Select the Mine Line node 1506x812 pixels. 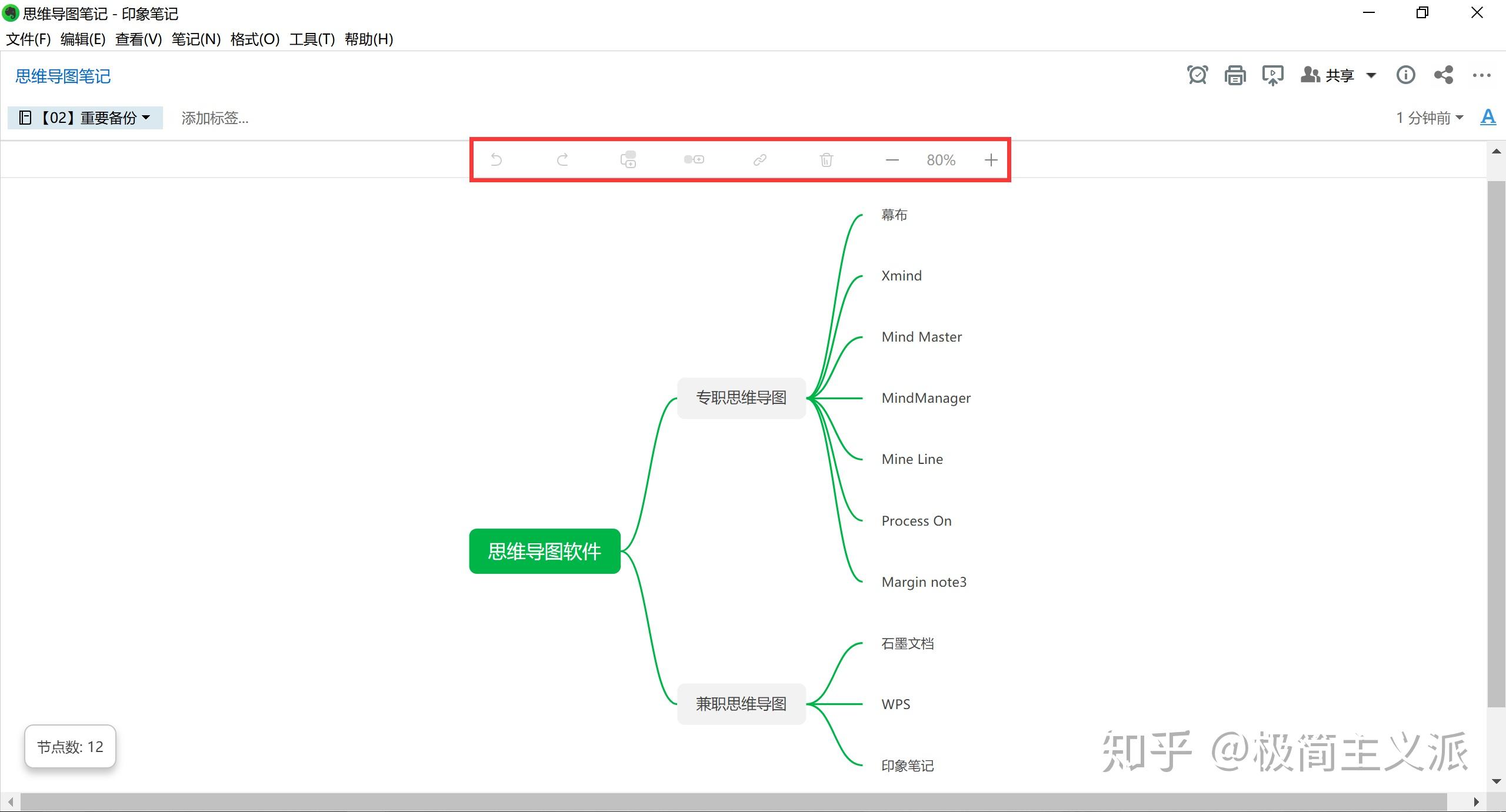(912, 459)
